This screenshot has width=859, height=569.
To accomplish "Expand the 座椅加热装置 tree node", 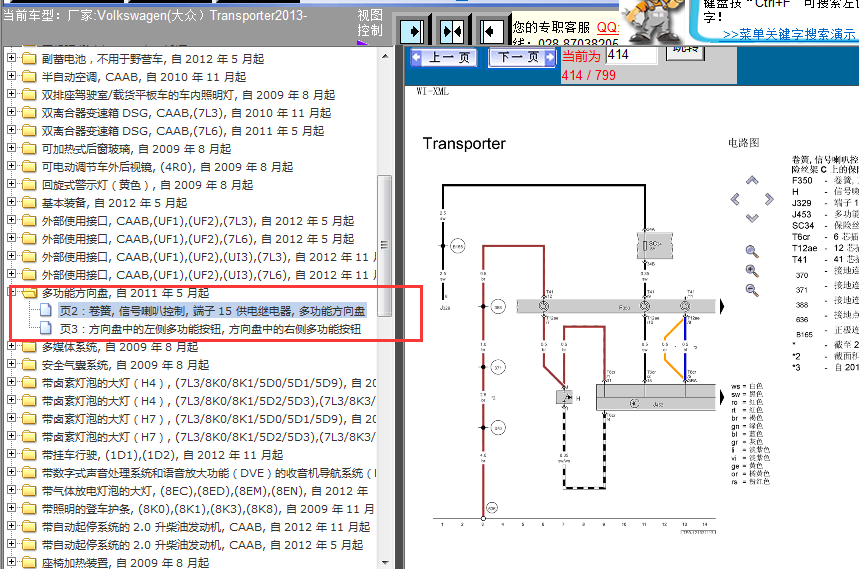I will pos(11,562).
